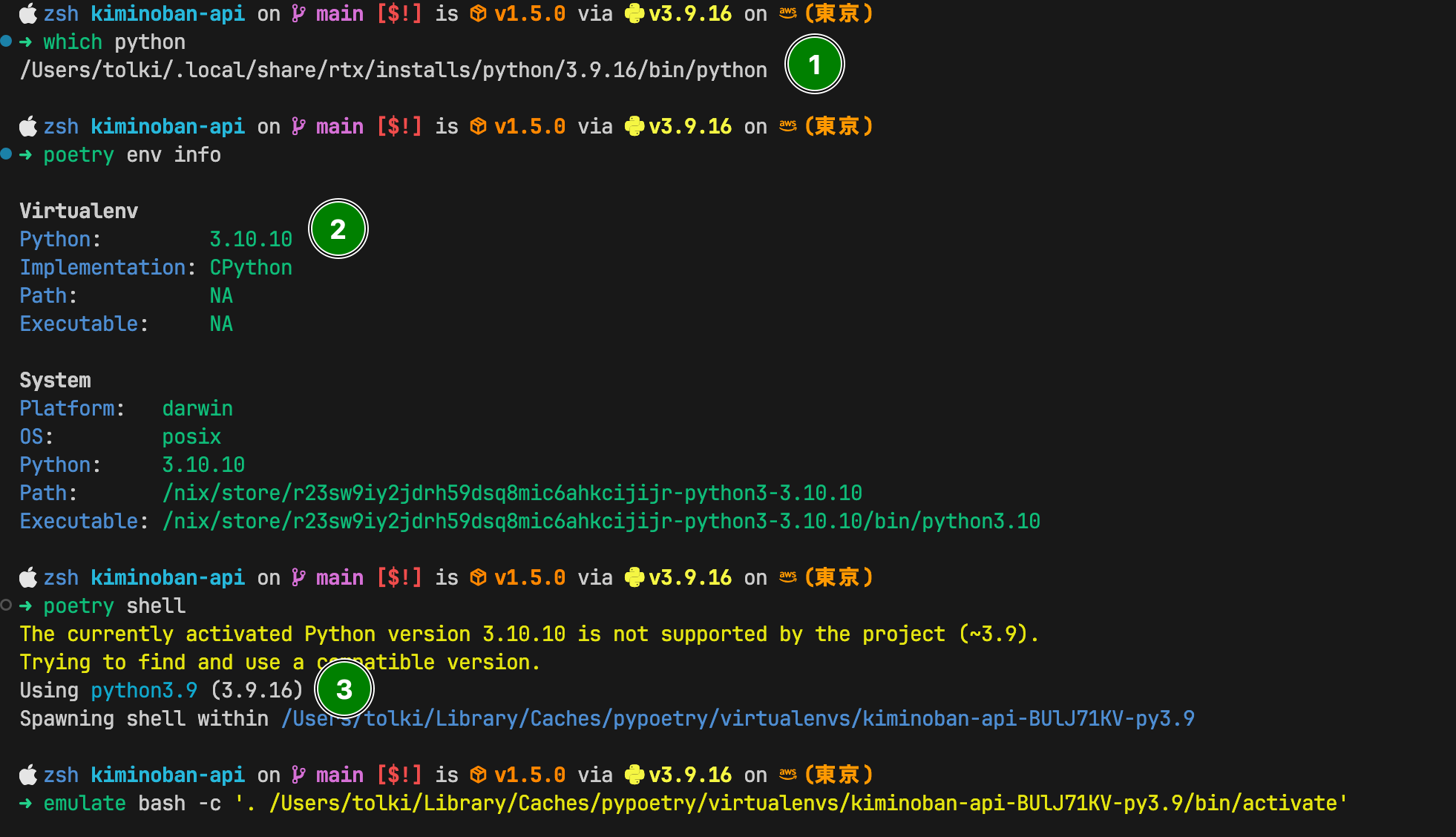Select the AWS icon before (東京)
The height and width of the screenshot is (837, 1456).
(x=787, y=13)
